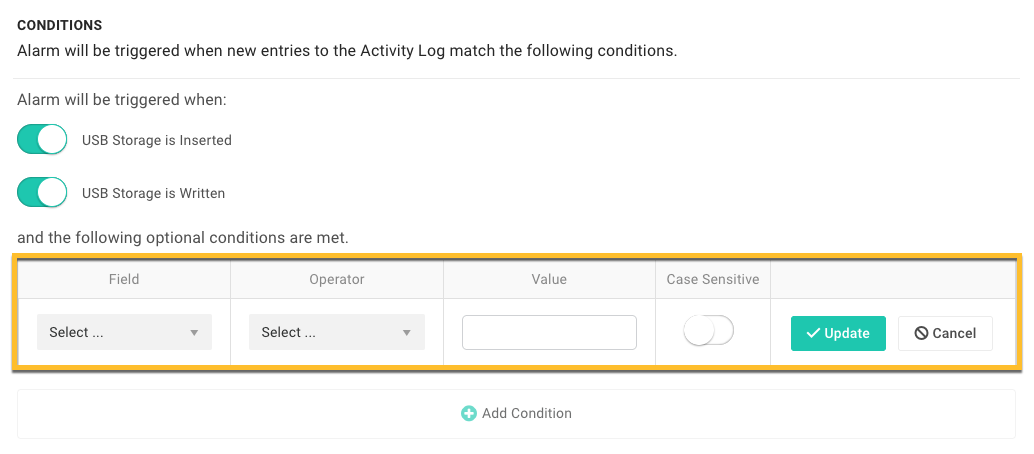This screenshot has height=454, width=1034.
Task: Click the Case Sensitive column header
Action: coord(713,279)
